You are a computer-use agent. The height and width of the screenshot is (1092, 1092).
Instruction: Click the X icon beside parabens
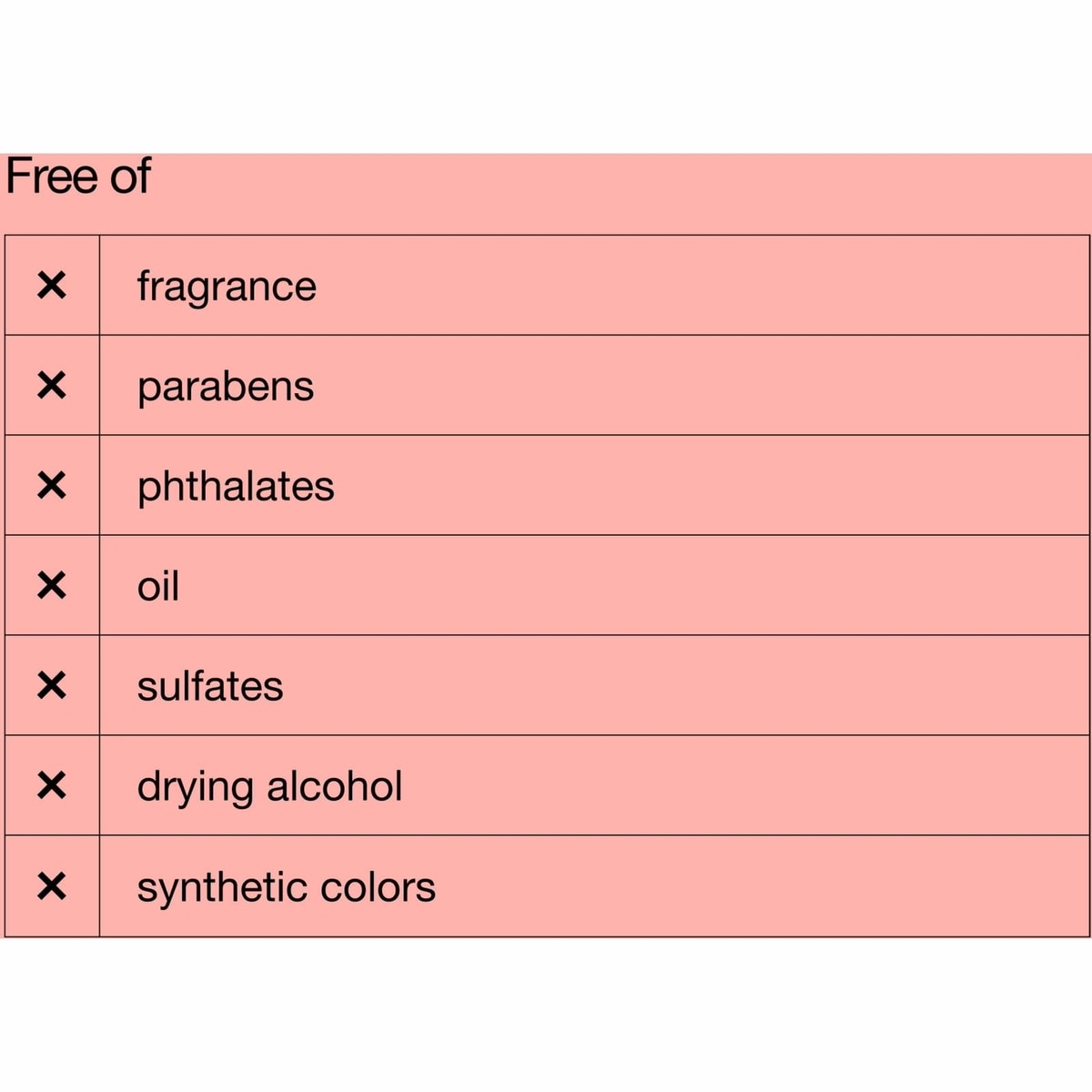click(52, 386)
